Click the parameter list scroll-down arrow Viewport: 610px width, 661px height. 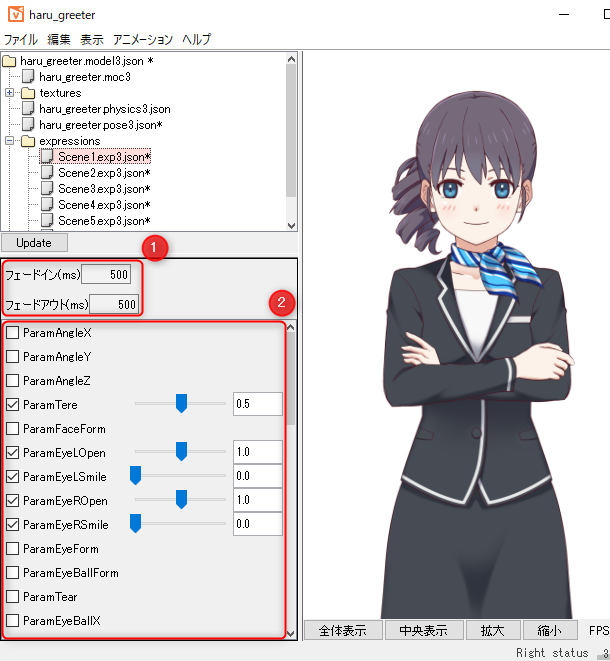[x=291, y=634]
